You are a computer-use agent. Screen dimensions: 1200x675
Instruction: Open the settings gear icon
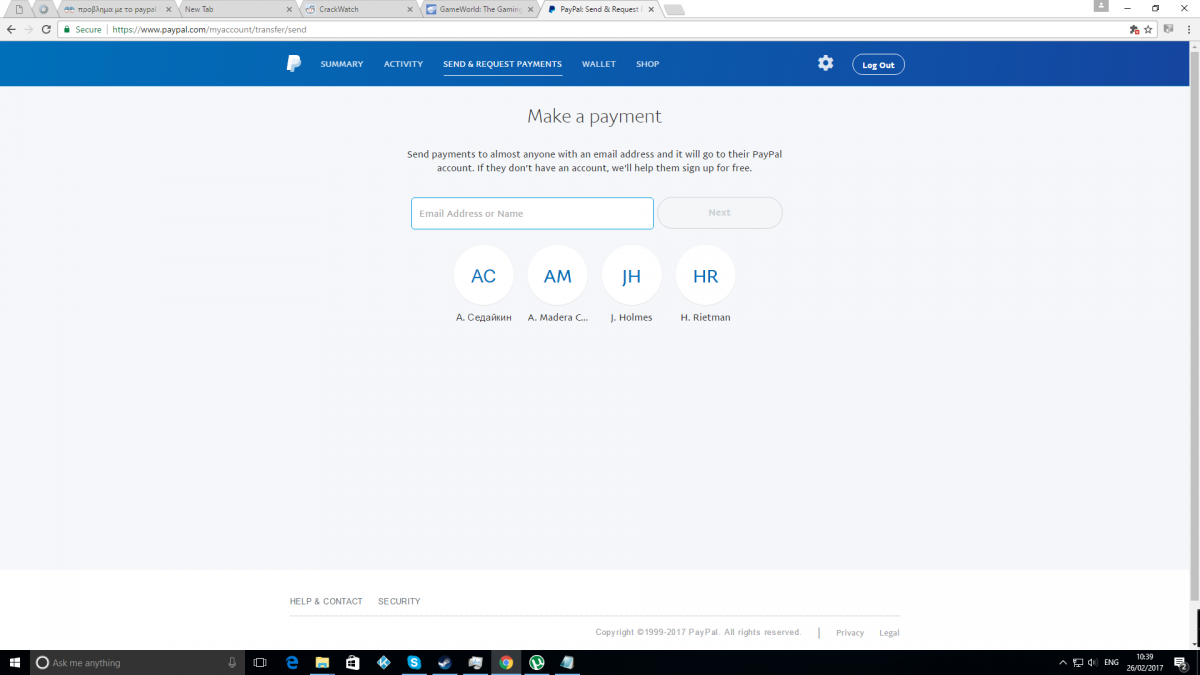click(x=825, y=63)
